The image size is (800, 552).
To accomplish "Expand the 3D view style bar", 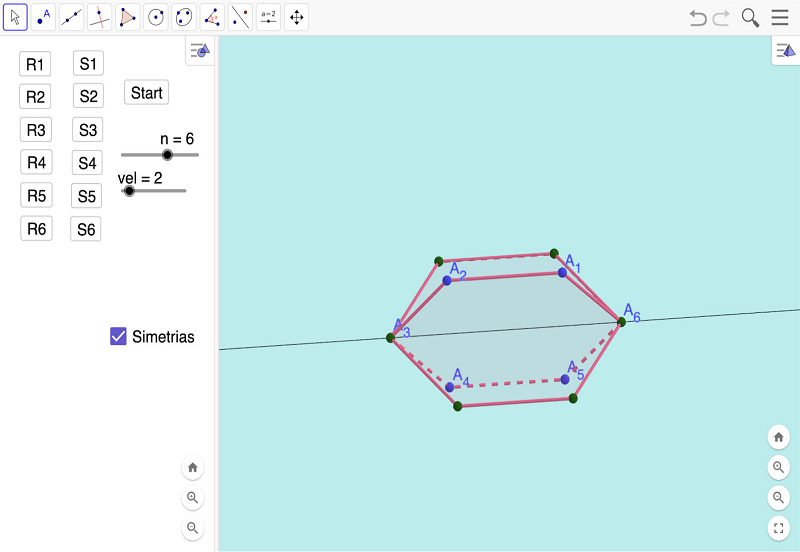I will click(785, 51).
